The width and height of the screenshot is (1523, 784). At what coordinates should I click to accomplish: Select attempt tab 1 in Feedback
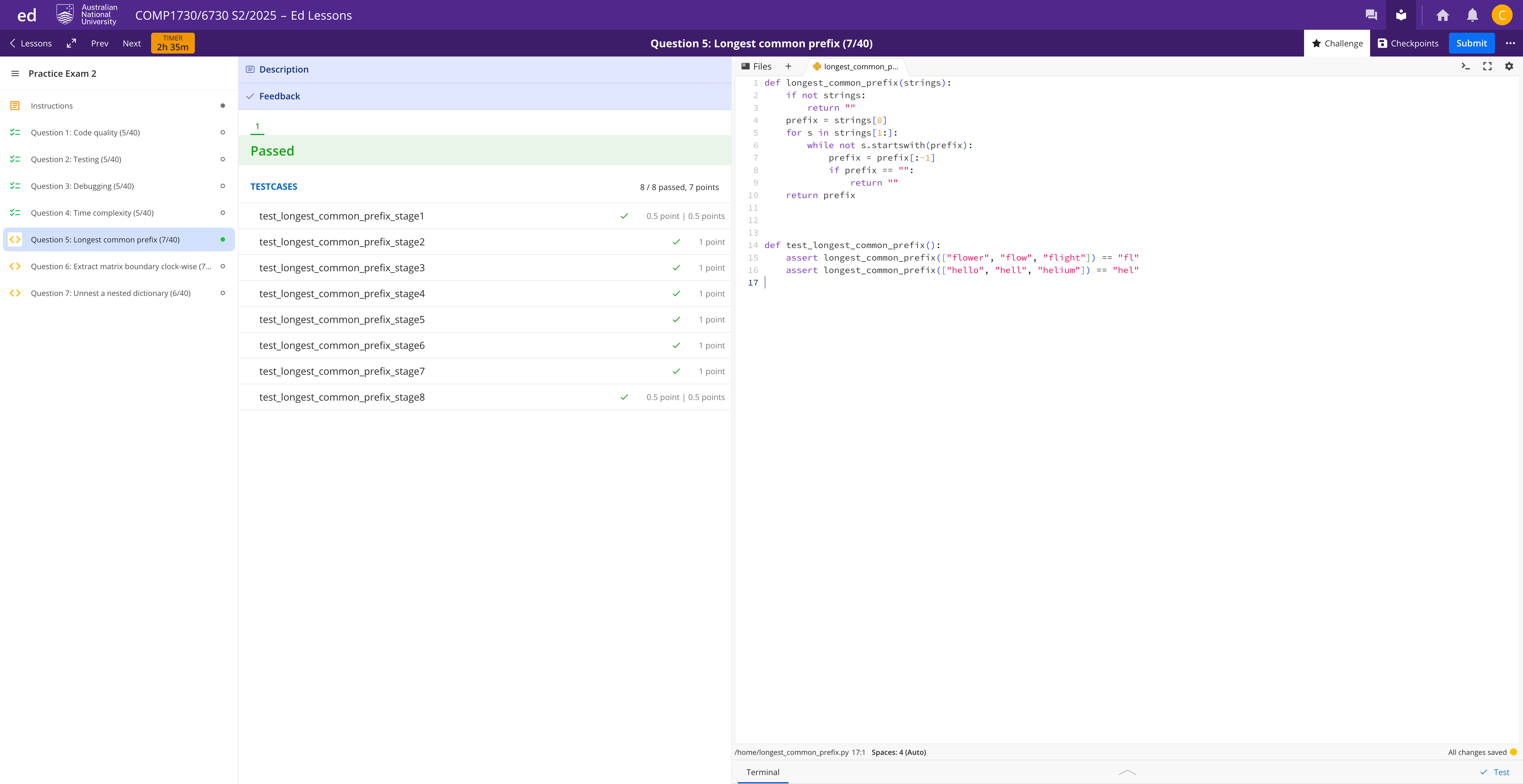257,126
